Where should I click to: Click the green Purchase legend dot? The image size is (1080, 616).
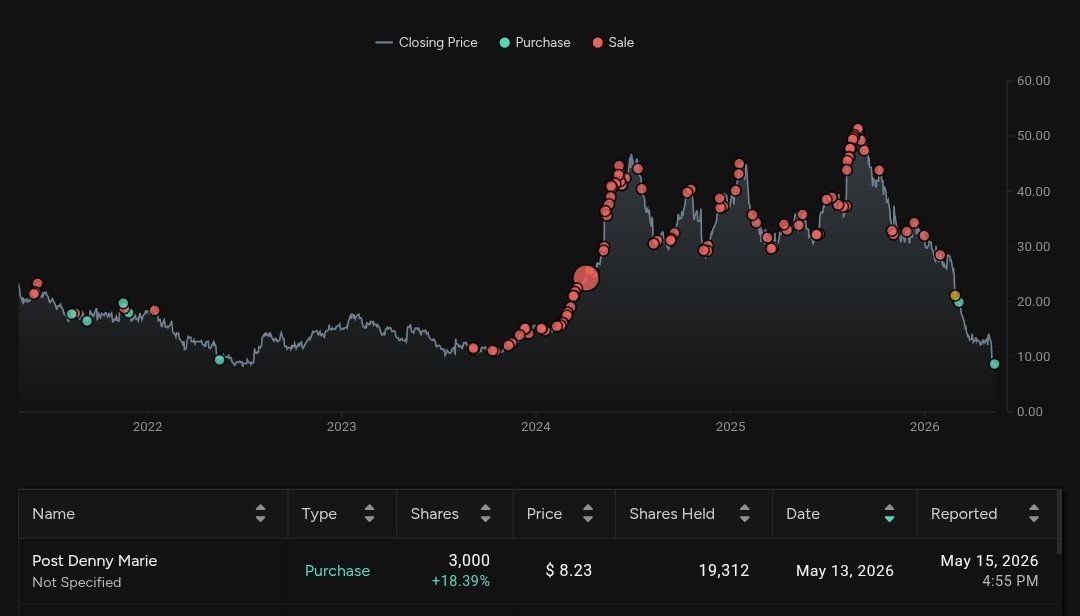tap(504, 43)
